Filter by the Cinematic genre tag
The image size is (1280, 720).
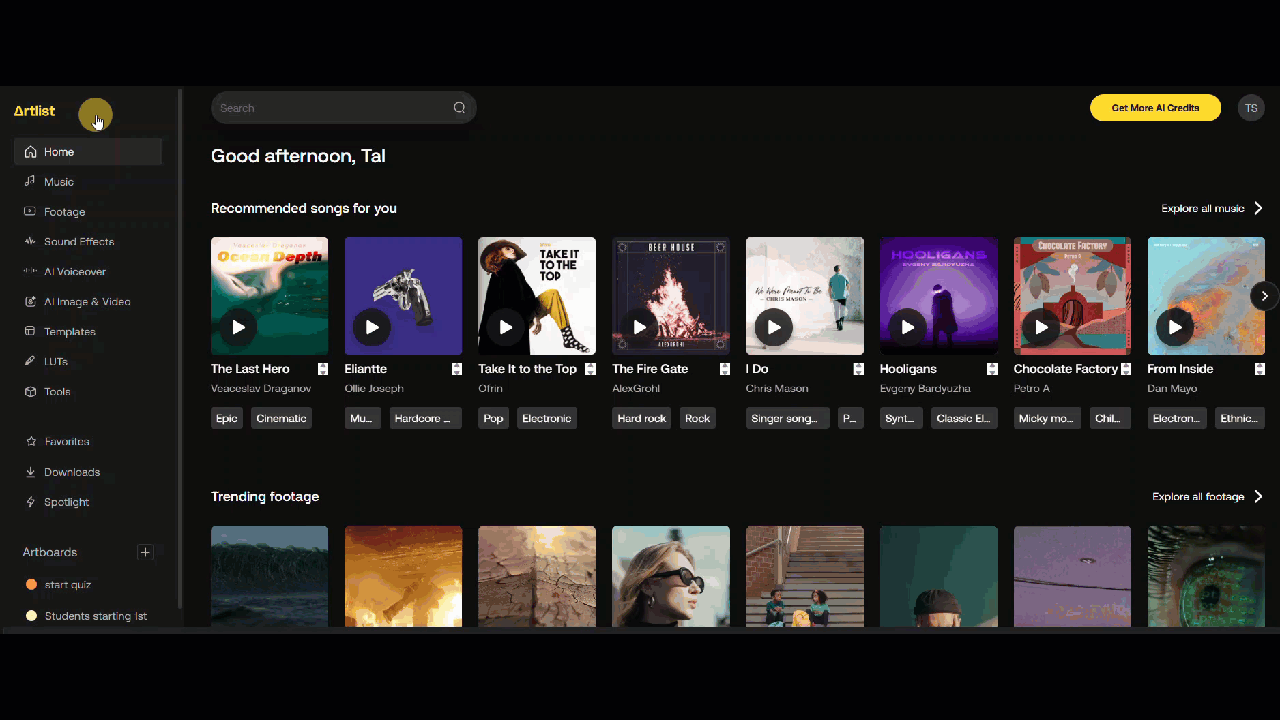(x=281, y=418)
